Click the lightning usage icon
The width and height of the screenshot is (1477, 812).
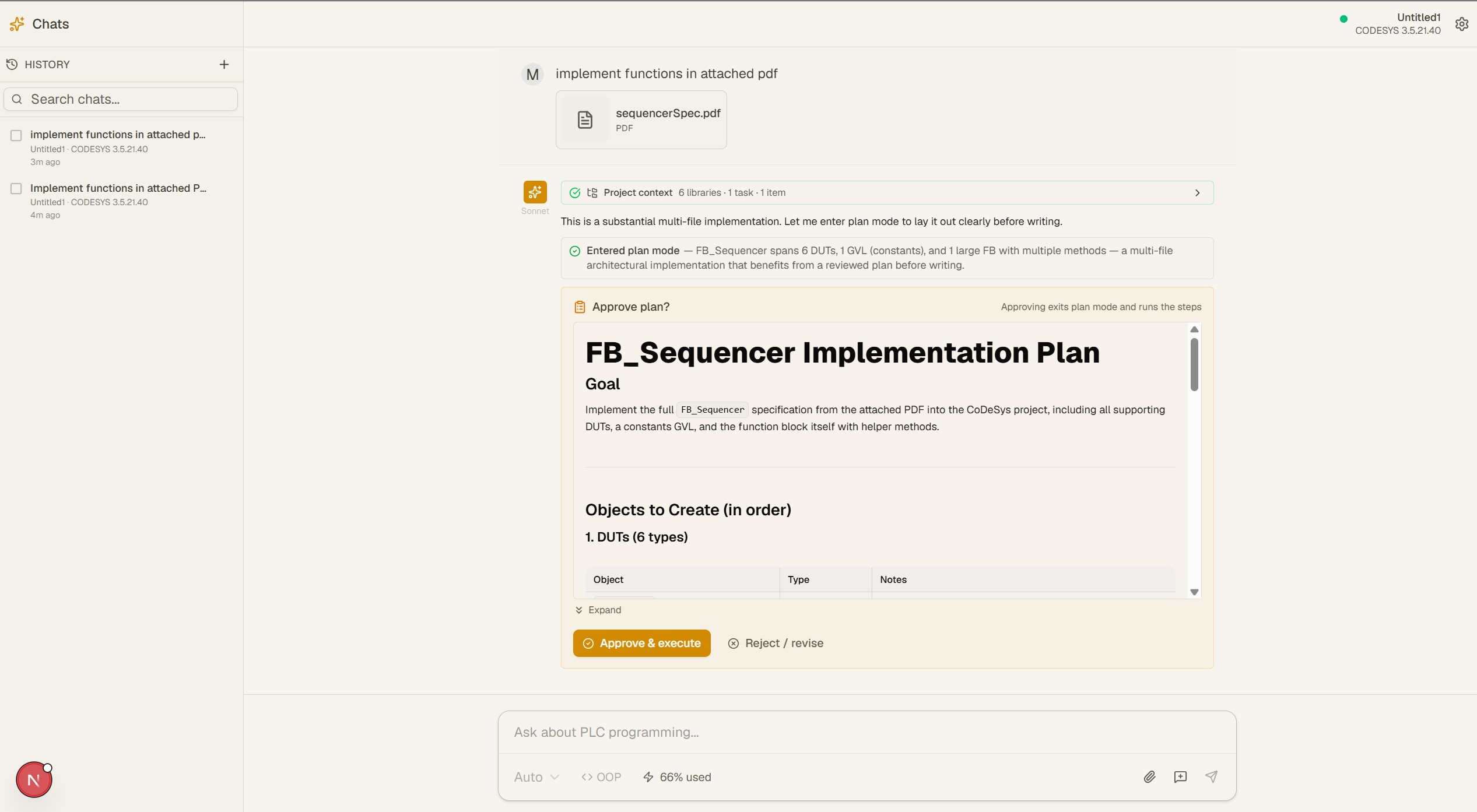tap(648, 777)
